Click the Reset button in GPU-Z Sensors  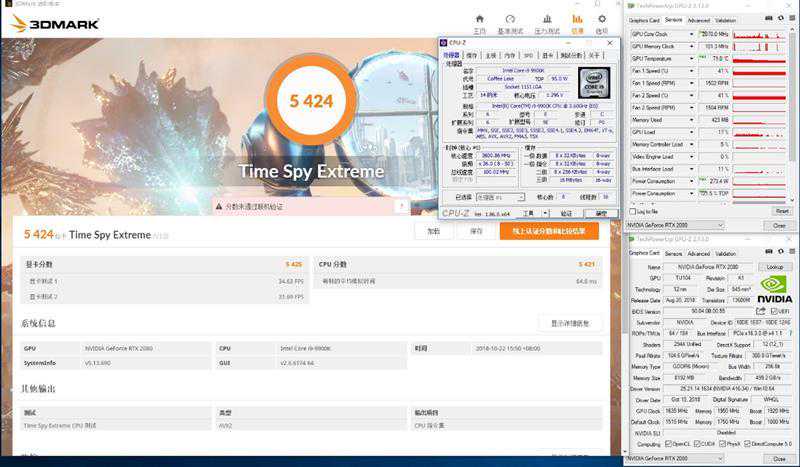[x=781, y=211]
